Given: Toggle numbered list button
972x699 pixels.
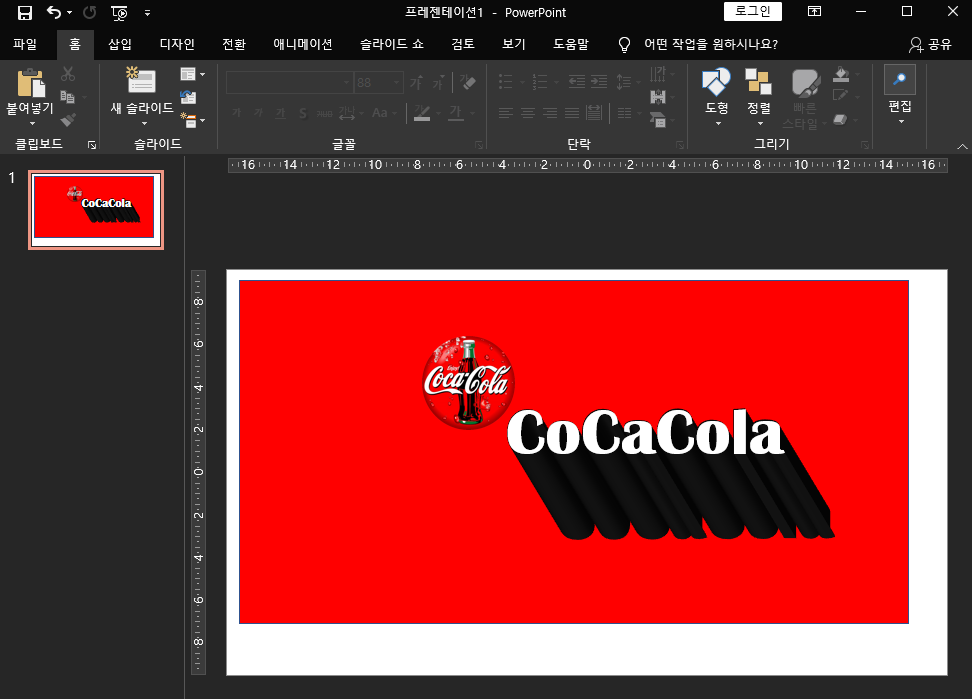Looking at the screenshot, I should (540, 82).
